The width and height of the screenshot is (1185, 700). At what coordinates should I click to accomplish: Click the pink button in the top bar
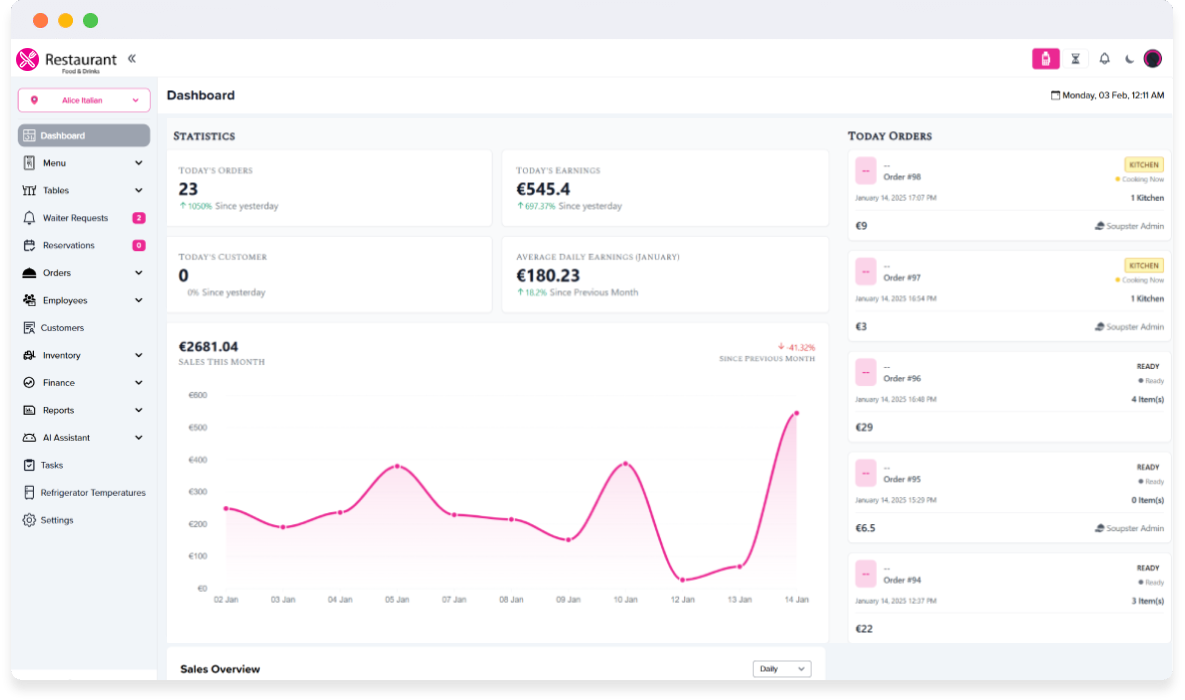pyautogui.click(x=1045, y=59)
